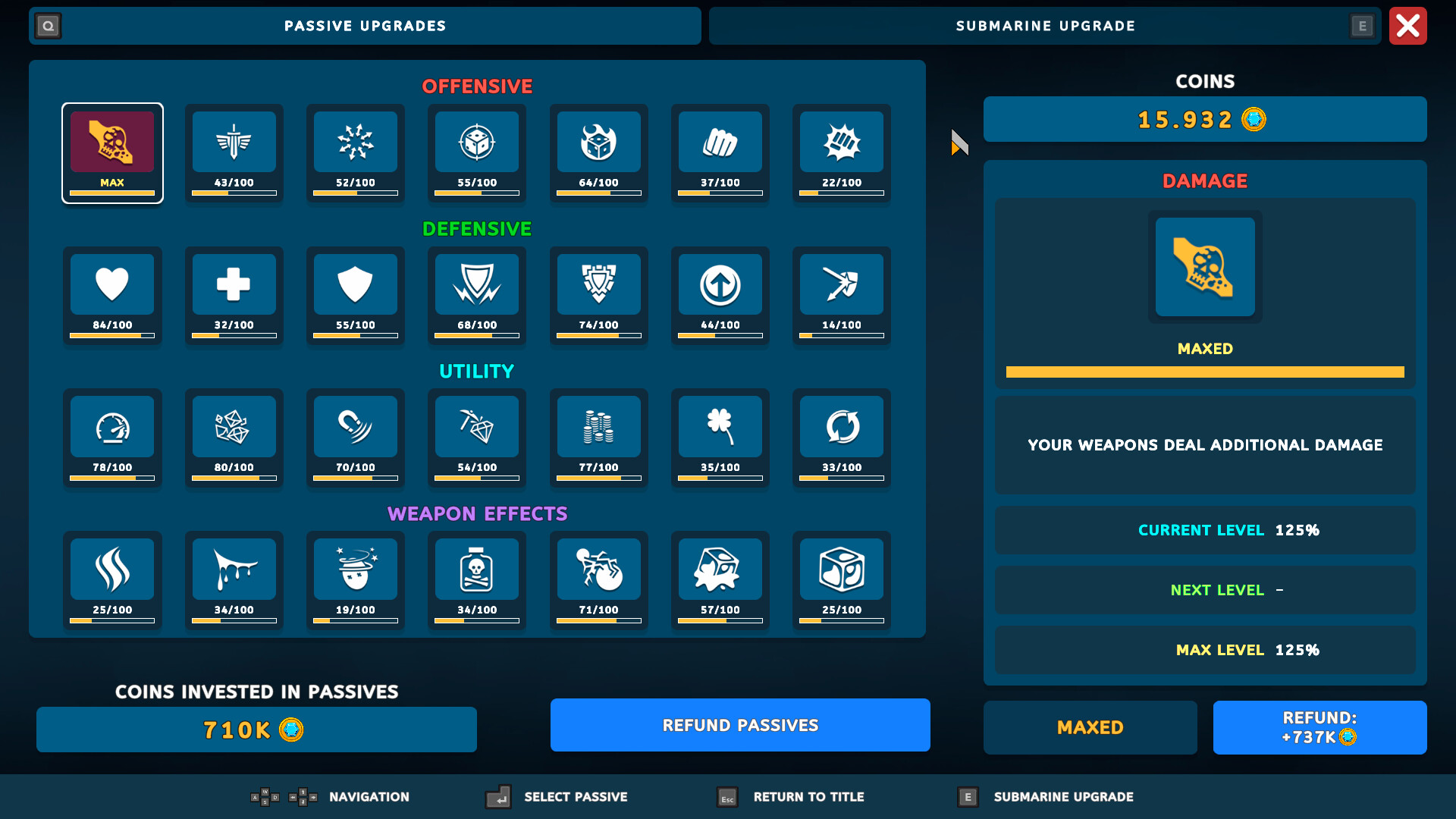The height and width of the screenshot is (819, 1456).
Task: Click the Refund +737K button
Action: [1319, 726]
